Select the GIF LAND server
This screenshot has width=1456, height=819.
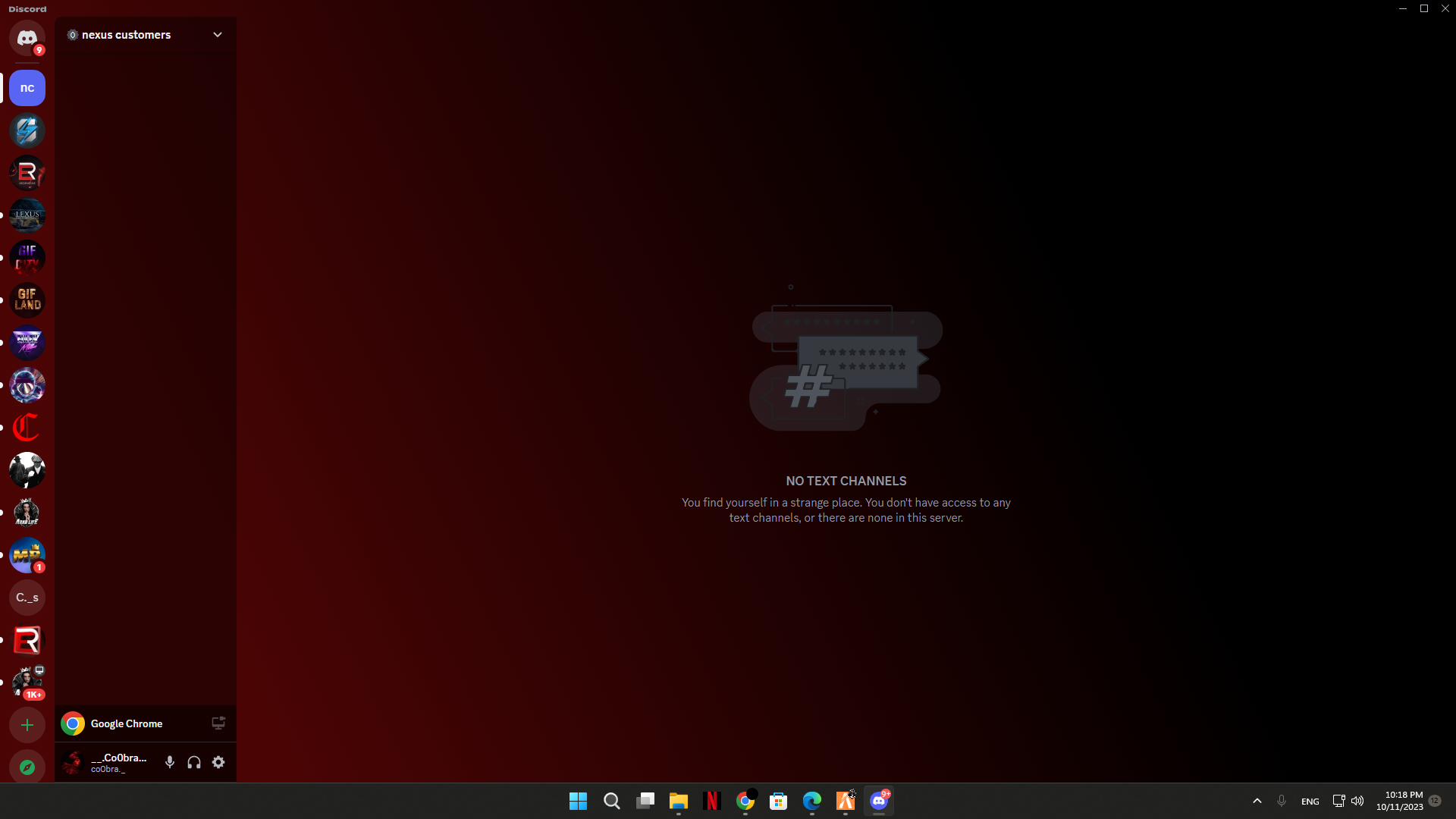click(x=27, y=300)
